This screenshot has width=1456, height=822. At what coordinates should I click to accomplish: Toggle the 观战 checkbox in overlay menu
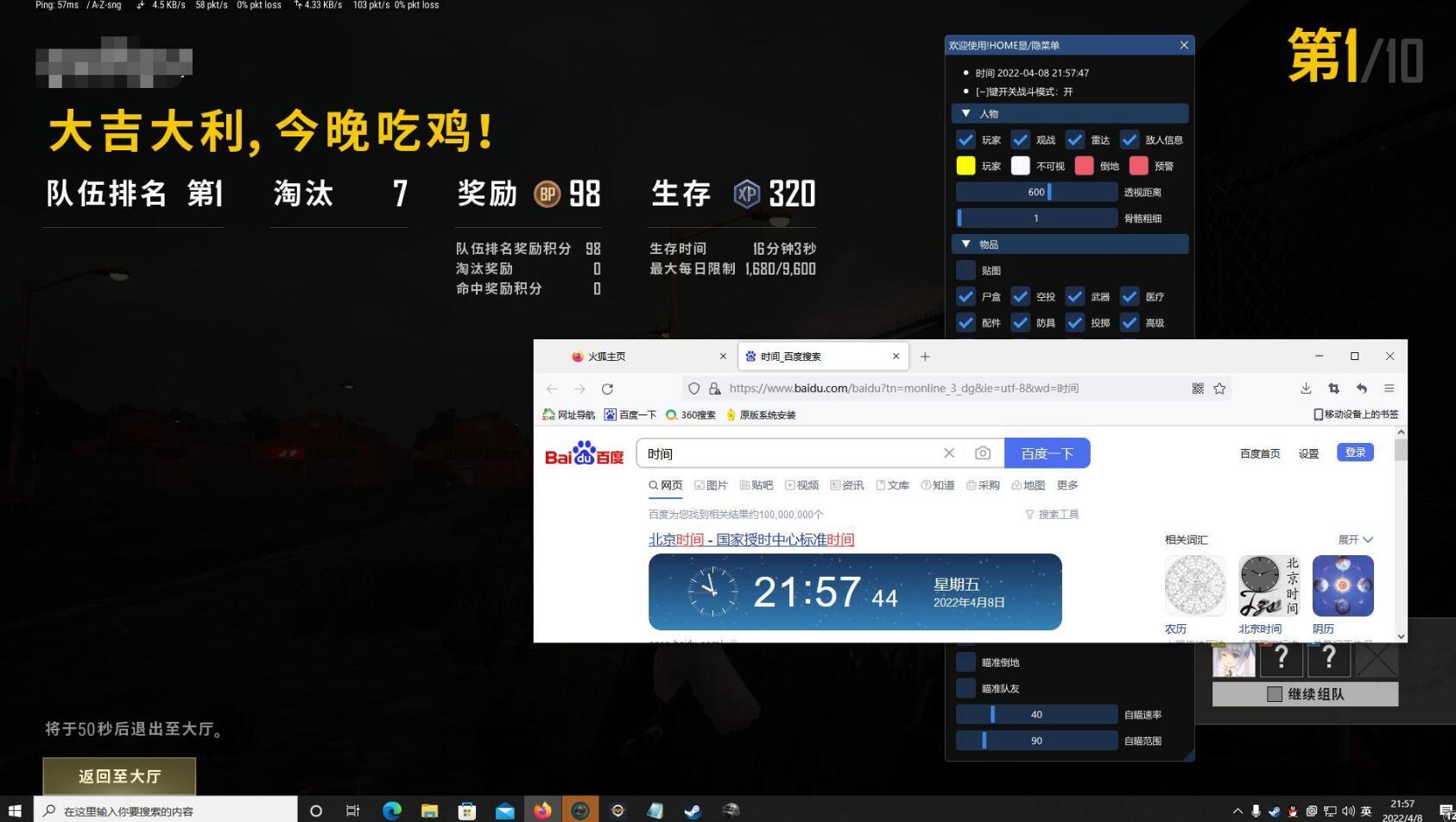tap(1021, 140)
